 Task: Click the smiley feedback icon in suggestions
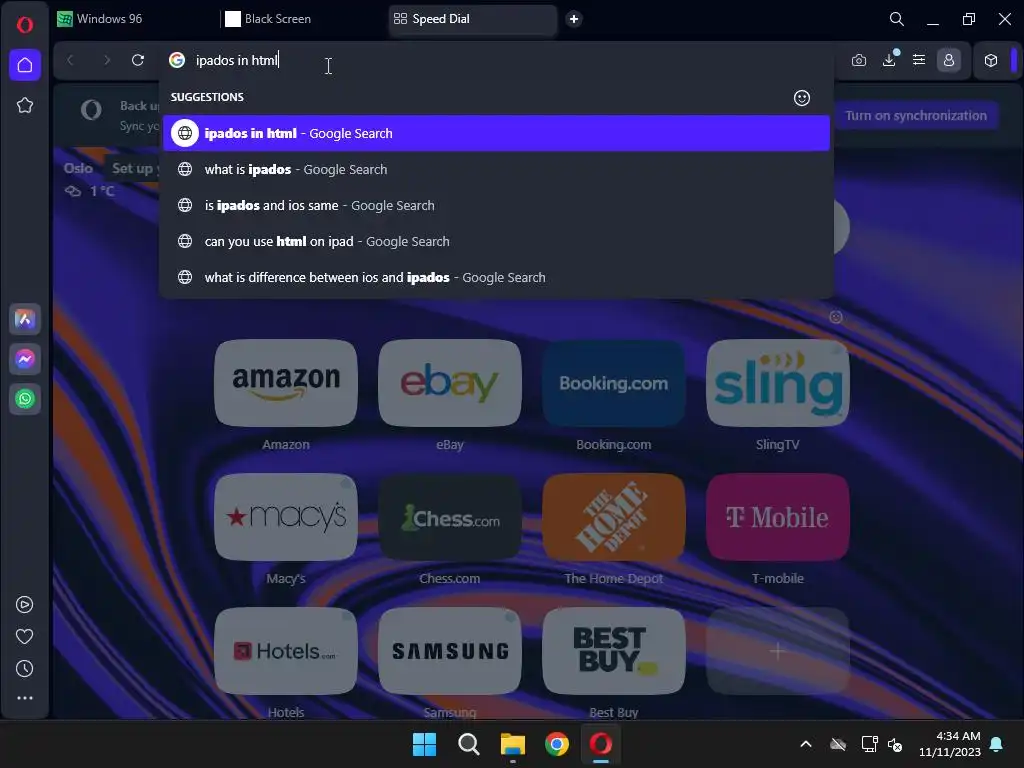[x=802, y=98]
